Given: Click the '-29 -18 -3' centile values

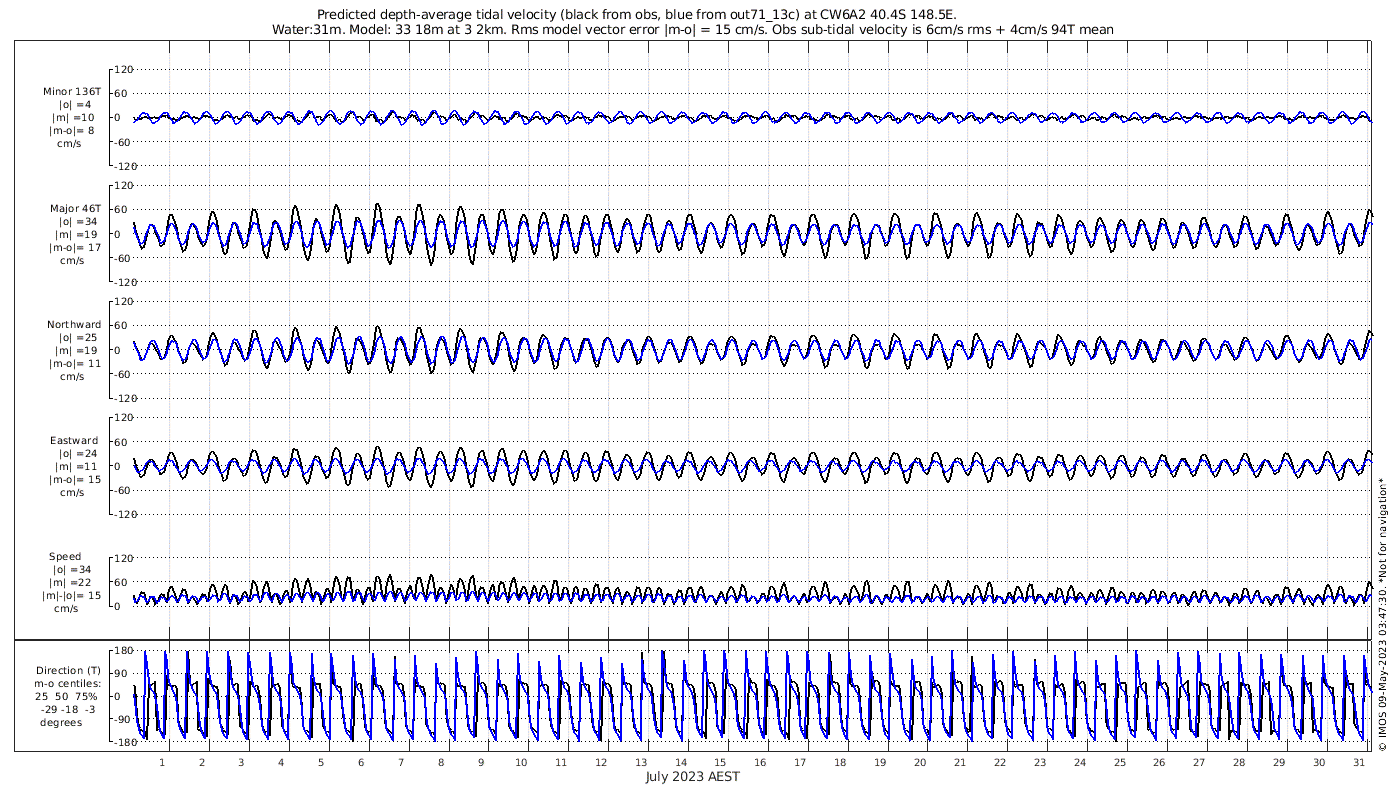Looking at the screenshot, I should tap(68, 709).
